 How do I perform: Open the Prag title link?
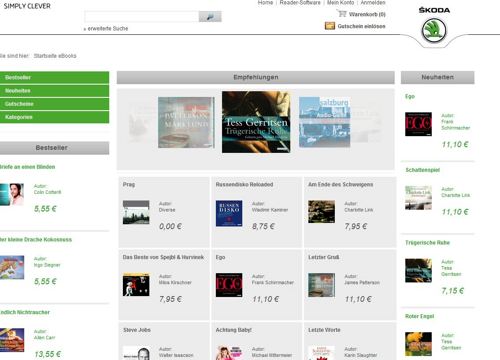point(129,184)
